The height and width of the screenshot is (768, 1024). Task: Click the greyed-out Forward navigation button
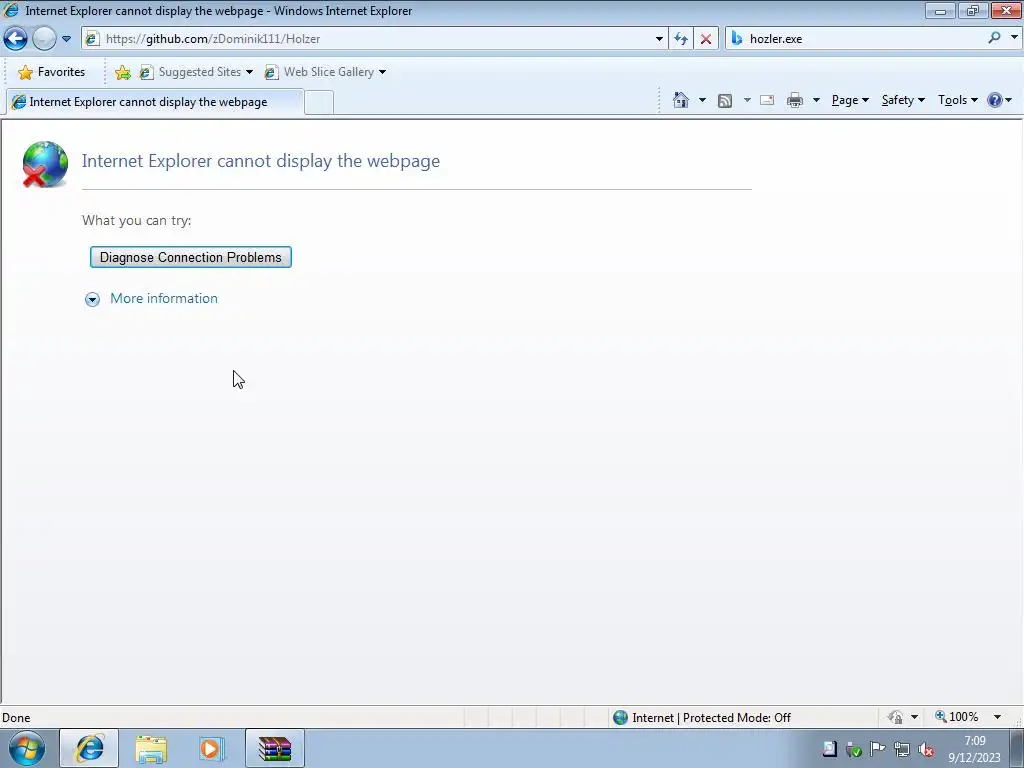pyautogui.click(x=44, y=39)
